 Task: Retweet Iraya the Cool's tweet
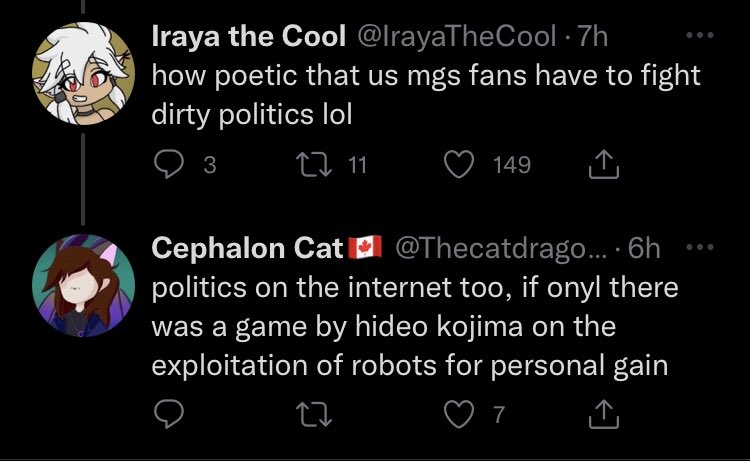pyautogui.click(x=314, y=164)
